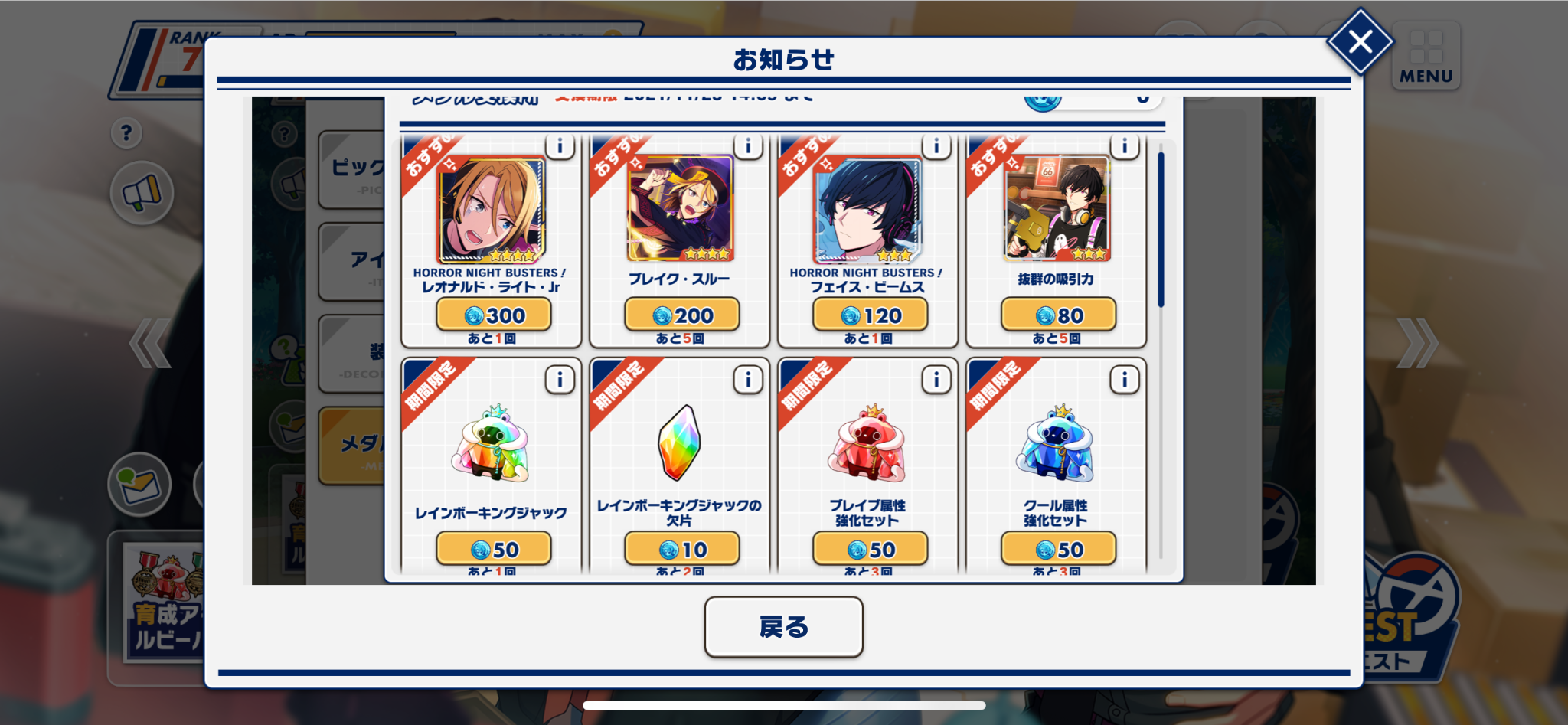Click the 戻る back button

click(x=784, y=627)
